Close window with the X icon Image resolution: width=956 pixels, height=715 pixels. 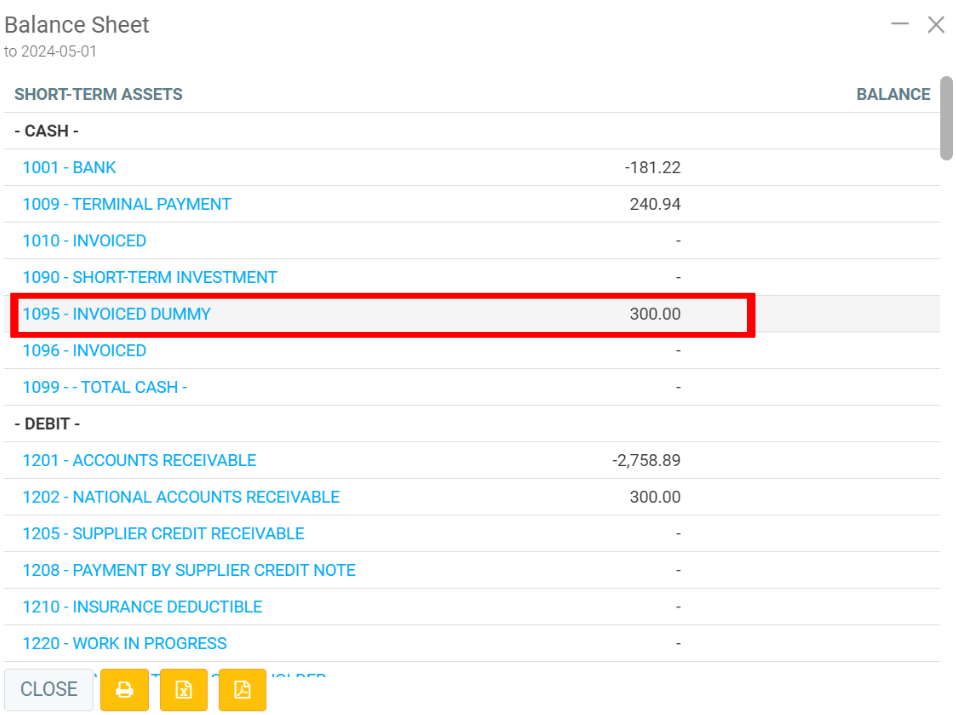(x=936, y=25)
